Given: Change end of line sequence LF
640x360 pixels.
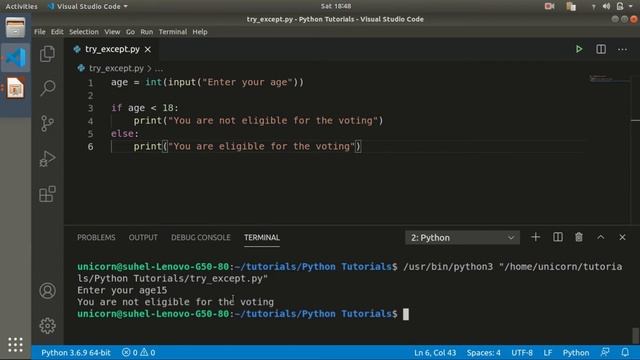Looking at the screenshot, I should coord(548,353).
